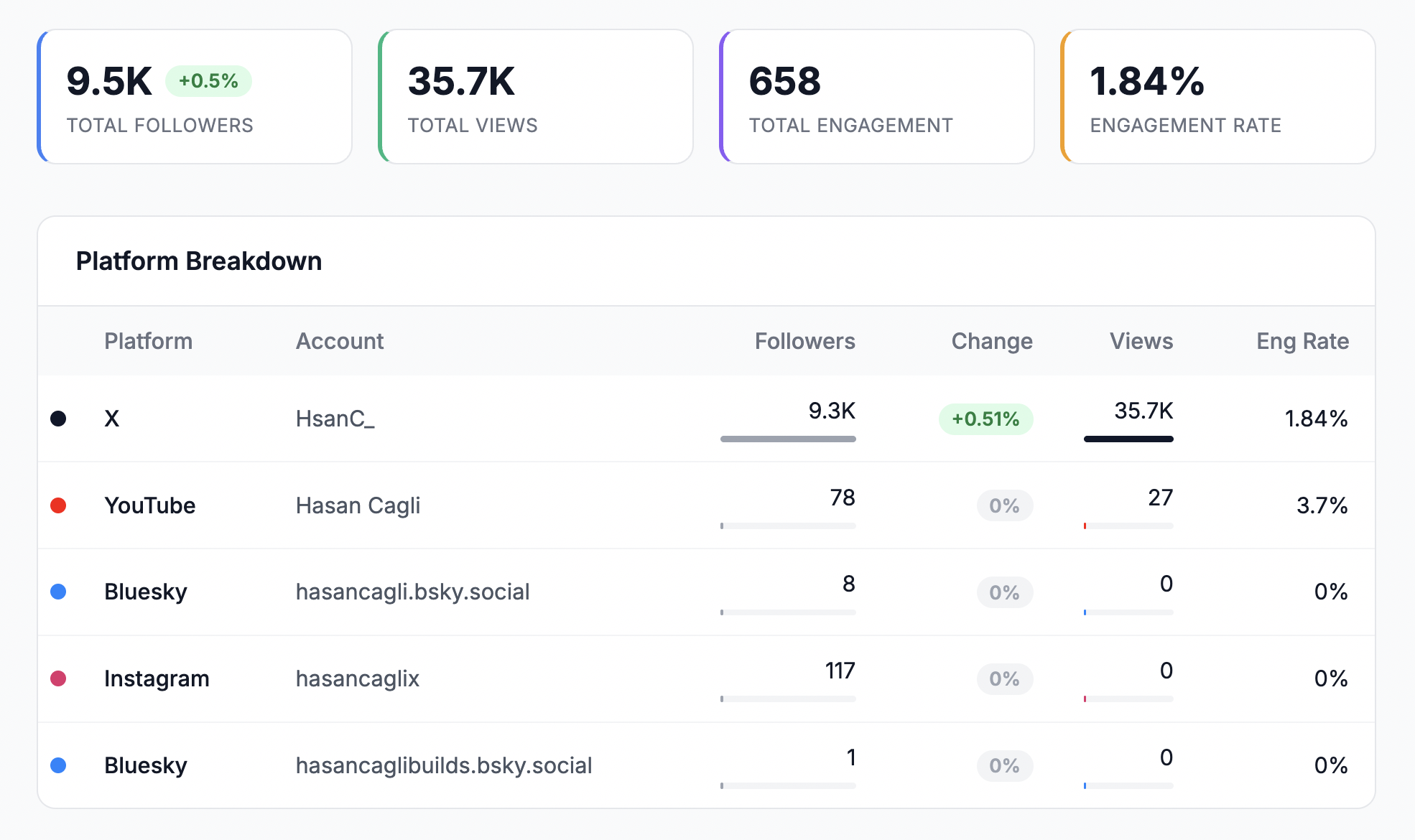Click the +0.51% change badge for X

click(x=985, y=419)
